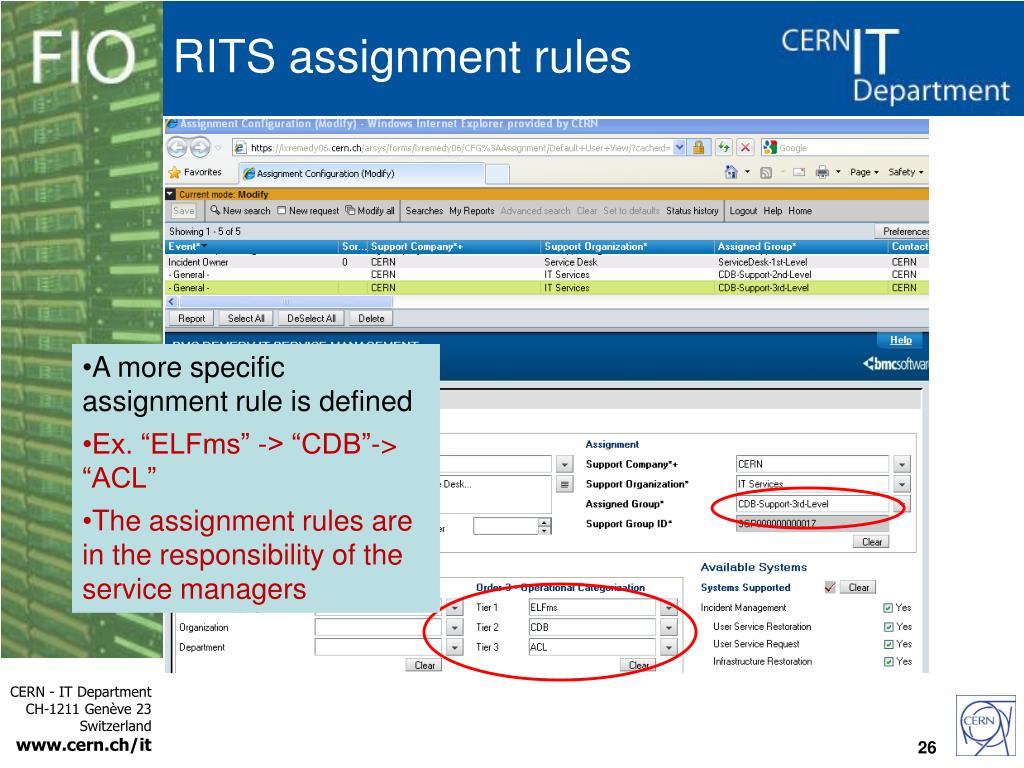Click the browser Forward arrow
The height and width of the screenshot is (768, 1024).
point(200,148)
